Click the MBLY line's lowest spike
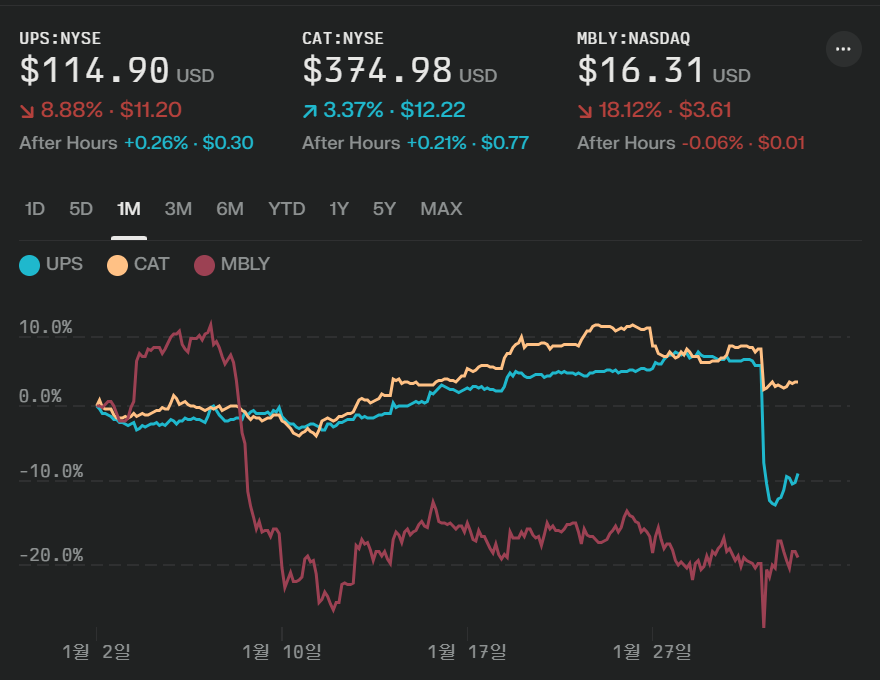 tap(764, 625)
